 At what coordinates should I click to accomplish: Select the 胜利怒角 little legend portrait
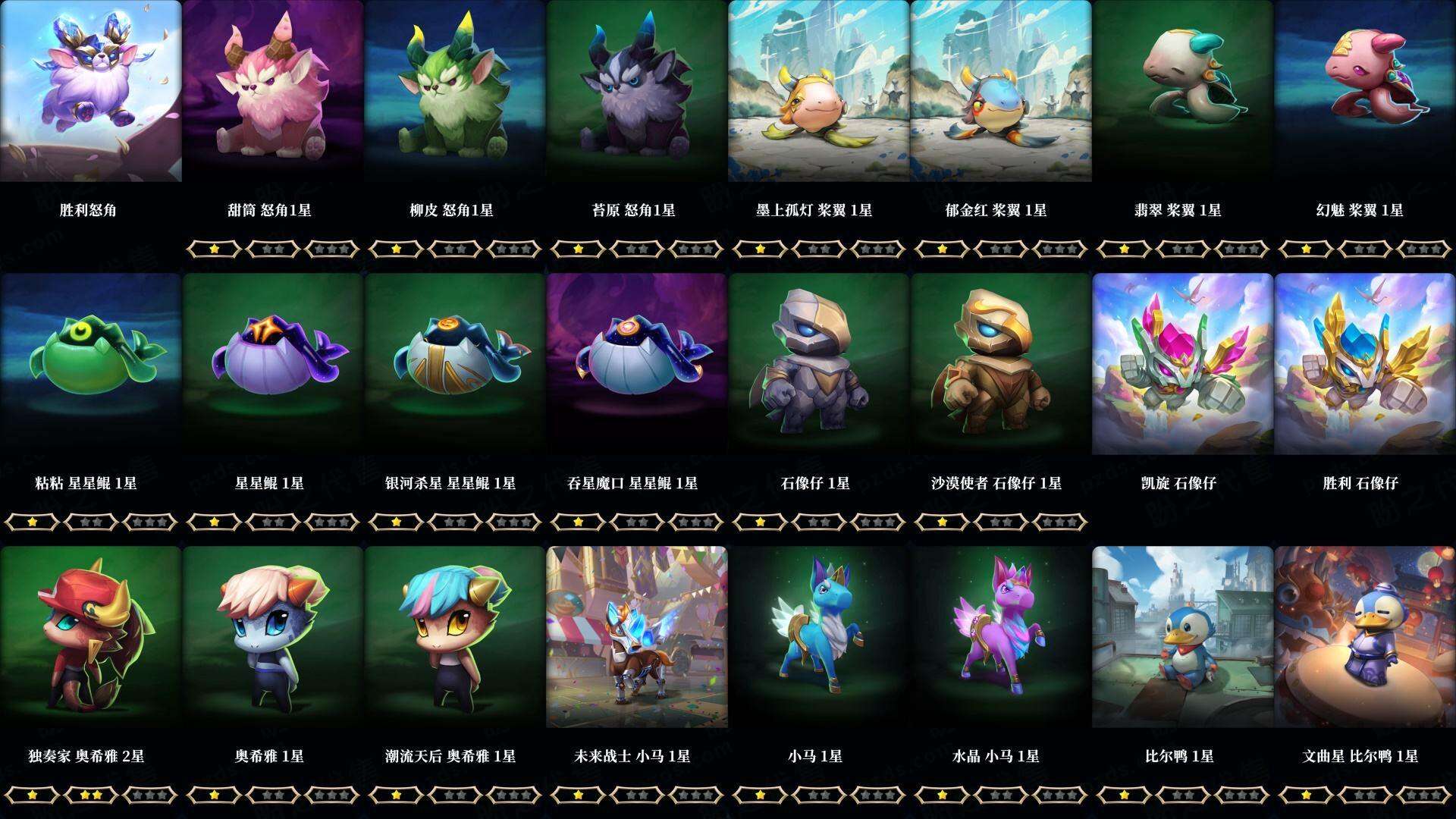pyautogui.click(x=91, y=91)
